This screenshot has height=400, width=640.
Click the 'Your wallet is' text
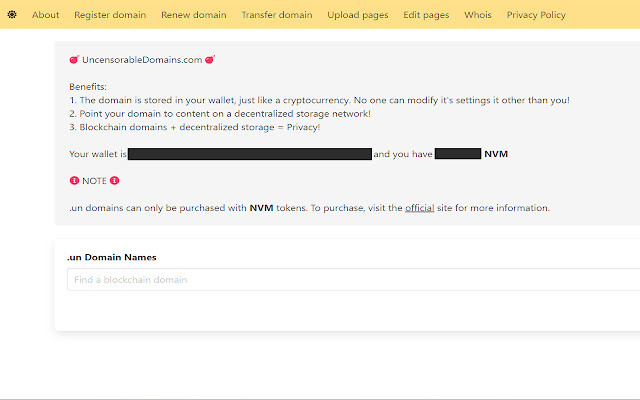pyautogui.click(x=98, y=154)
